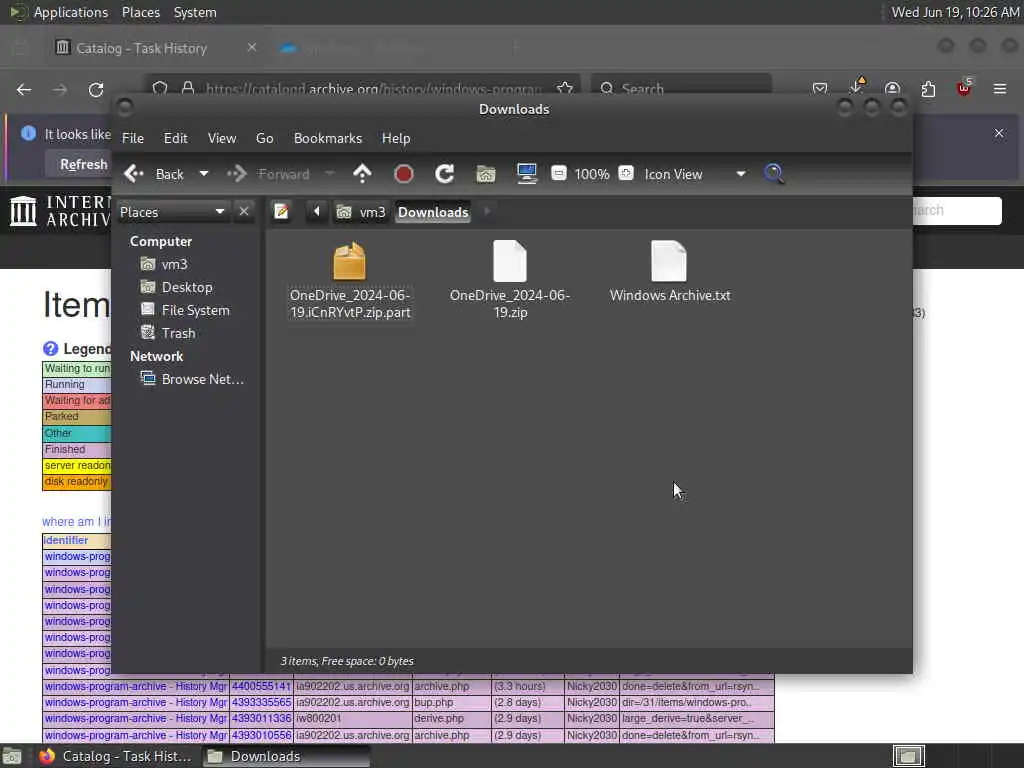
Task: Open the Places menu in top panel
Action: coord(140,12)
